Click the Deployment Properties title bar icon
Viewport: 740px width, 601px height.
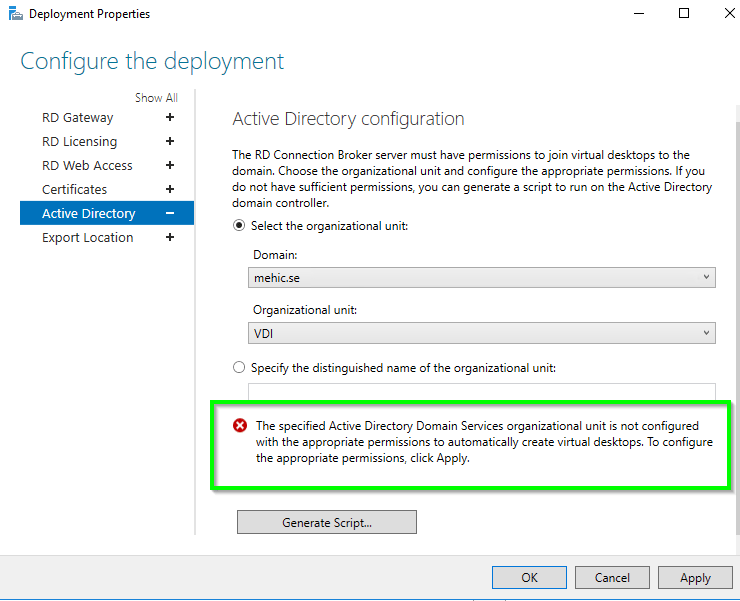[x=14, y=14]
